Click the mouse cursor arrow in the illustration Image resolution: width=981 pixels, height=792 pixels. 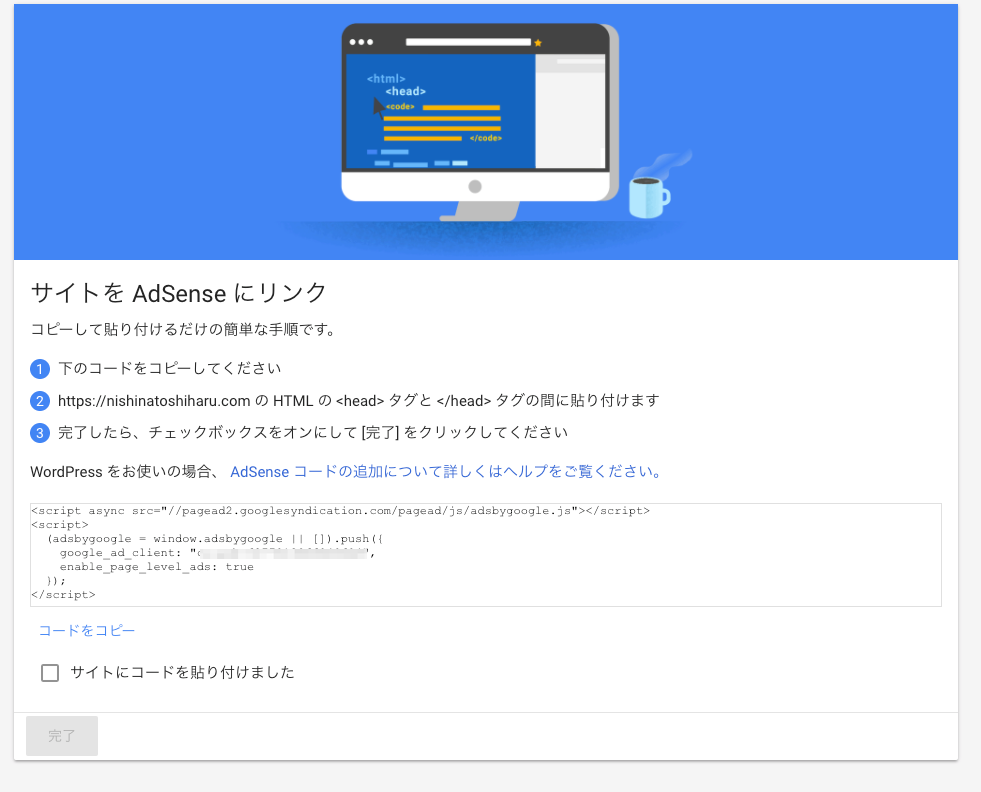tap(378, 105)
